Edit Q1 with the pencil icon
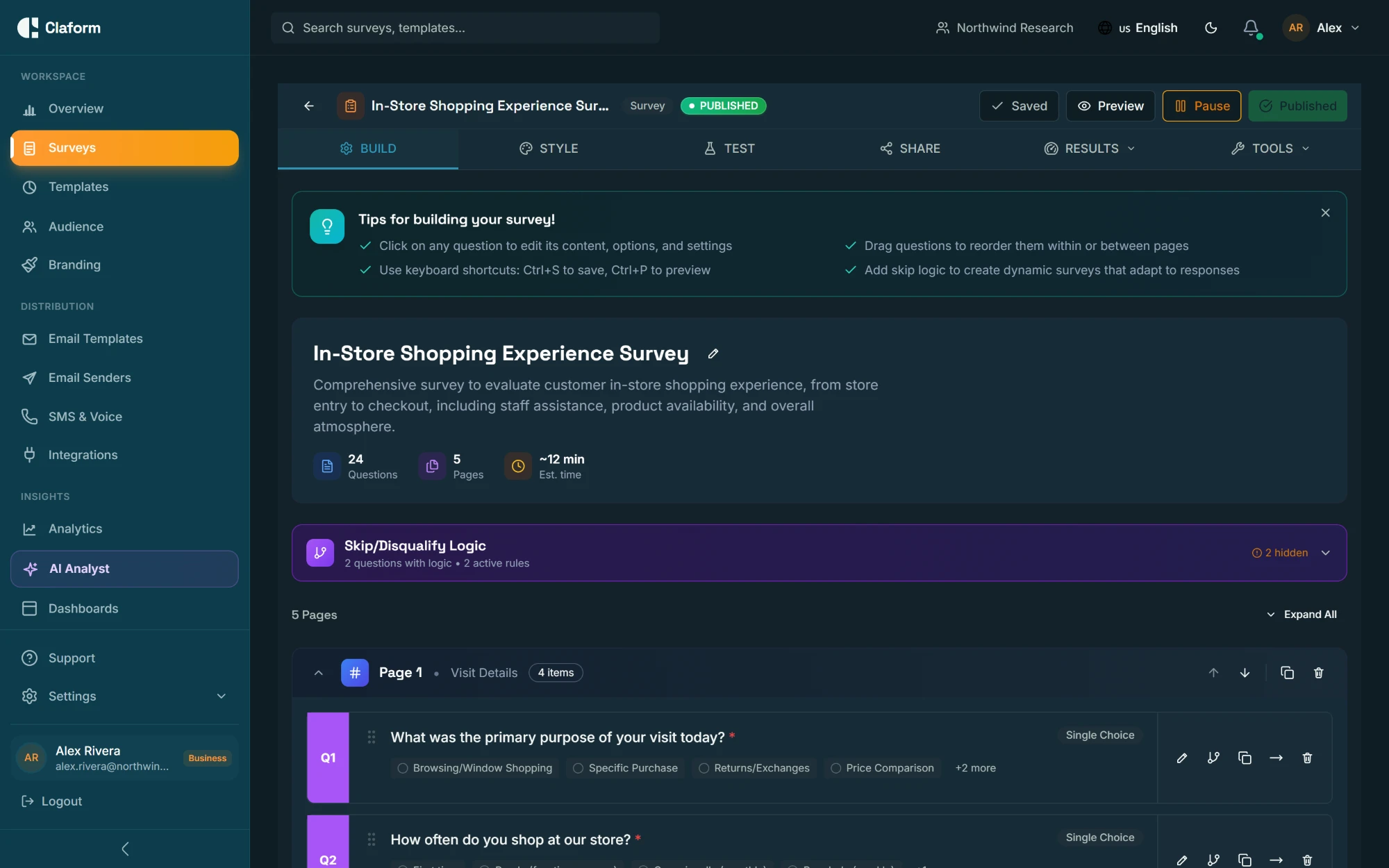Screen dimensions: 1389x868 [1182, 758]
